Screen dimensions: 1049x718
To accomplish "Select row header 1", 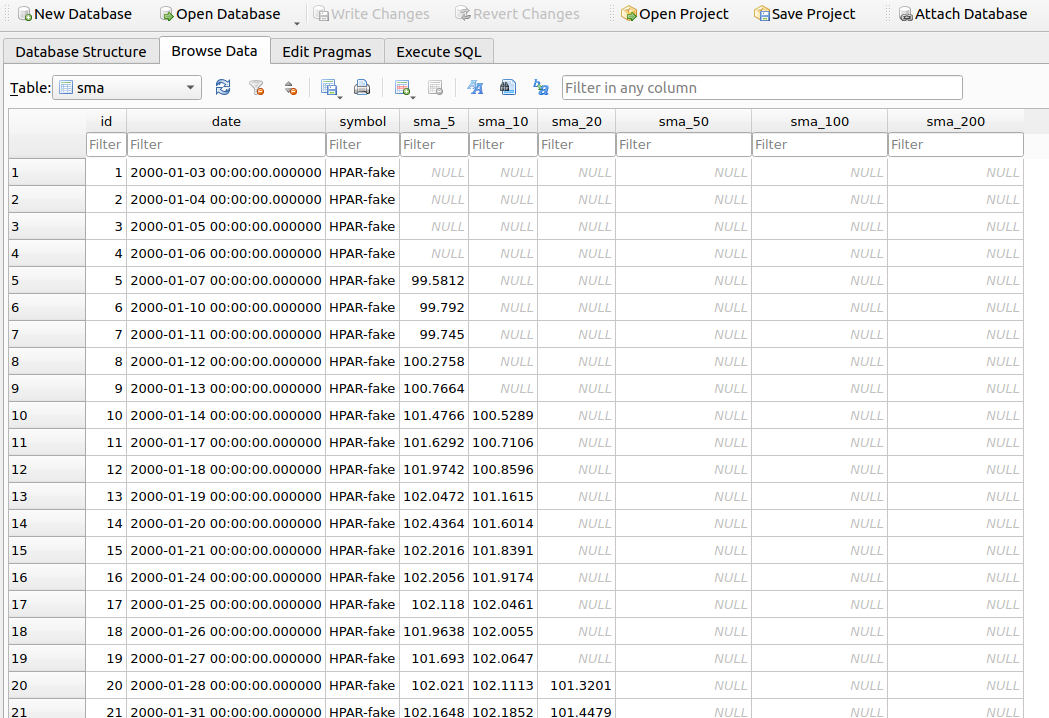I will (x=47, y=173).
